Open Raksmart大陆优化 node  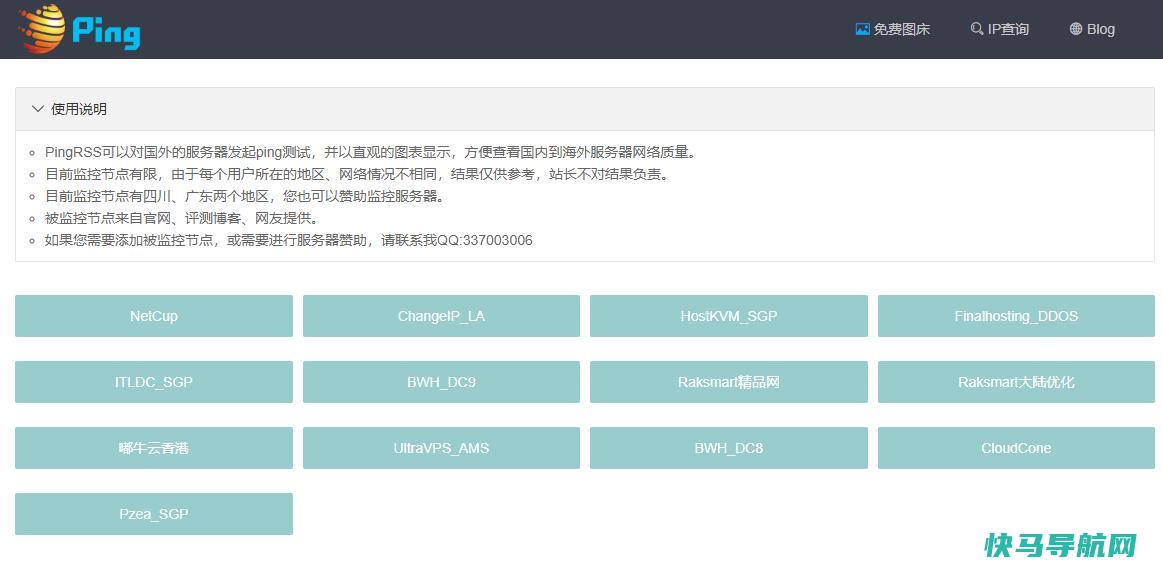(1016, 382)
